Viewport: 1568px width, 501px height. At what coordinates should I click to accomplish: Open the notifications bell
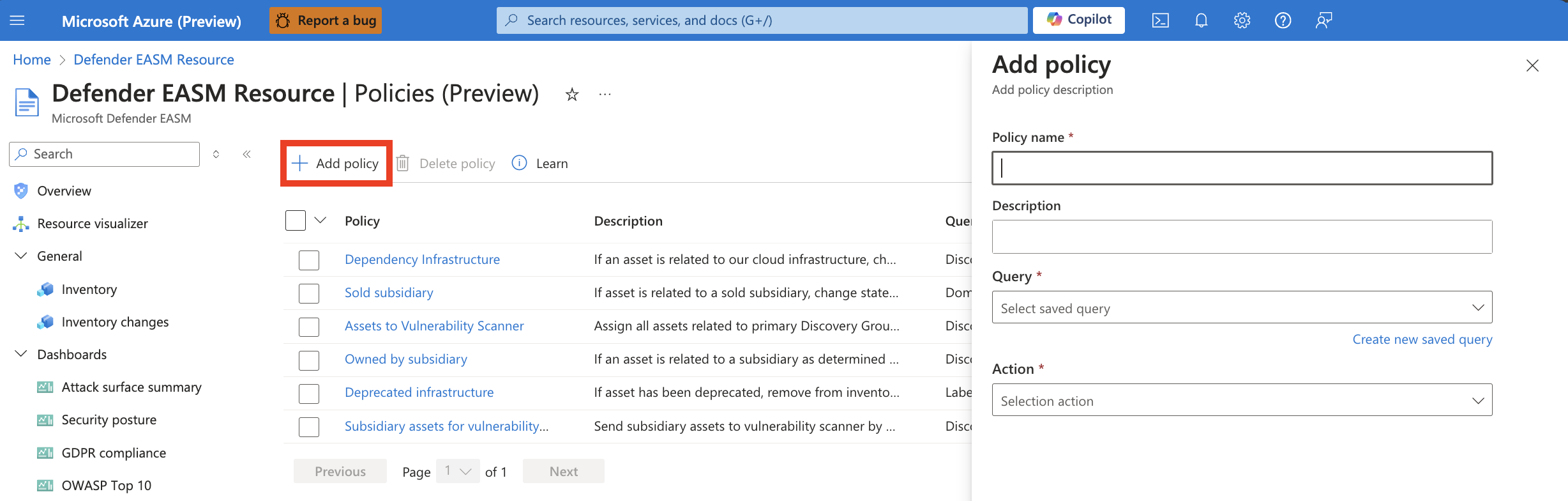click(1201, 20)
